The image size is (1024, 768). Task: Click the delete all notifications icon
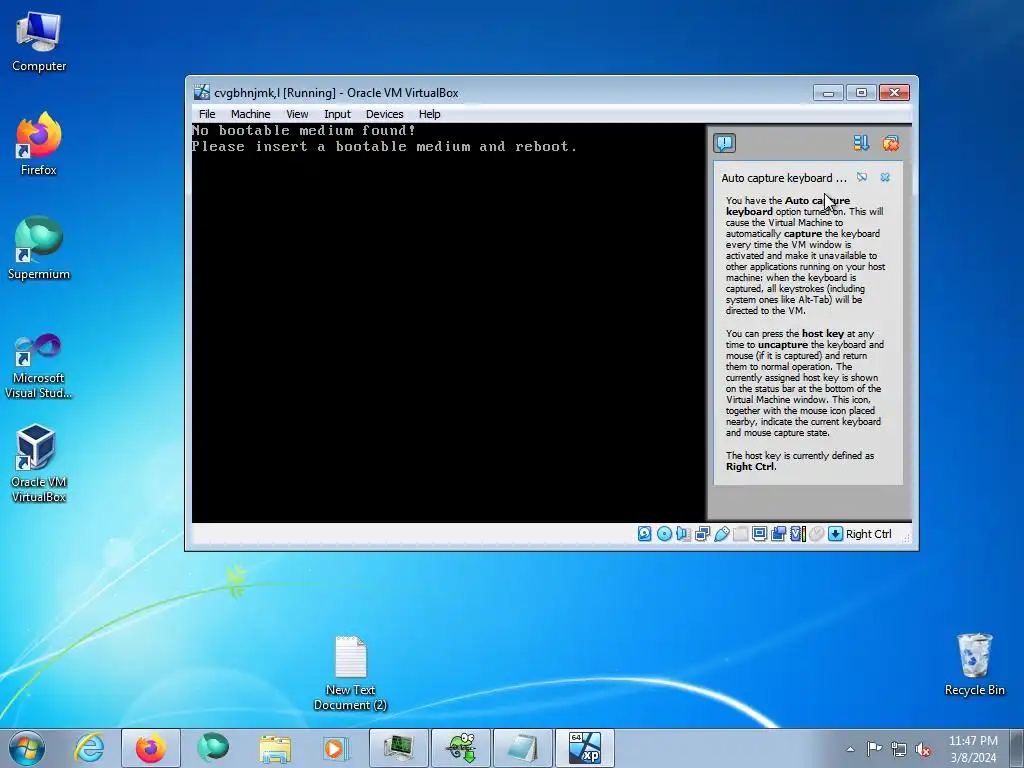[890, 143]
